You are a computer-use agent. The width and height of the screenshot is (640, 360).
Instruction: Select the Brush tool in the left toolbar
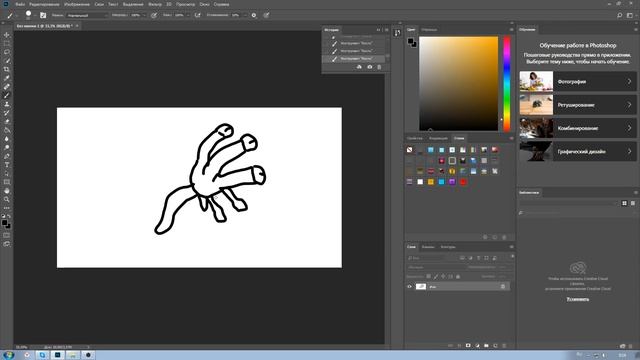[x=7, y=95]
